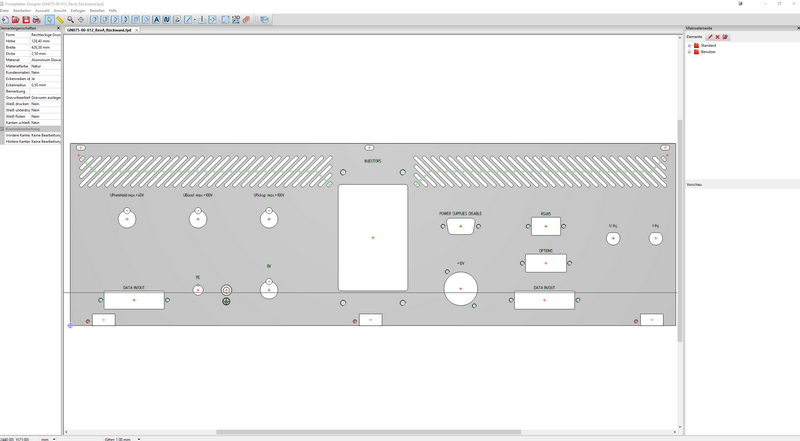The height and width of the screenshot is (441, 800).
Task: Select the OPTIONS rectangular cutout
Action: [x=545, y=263]
